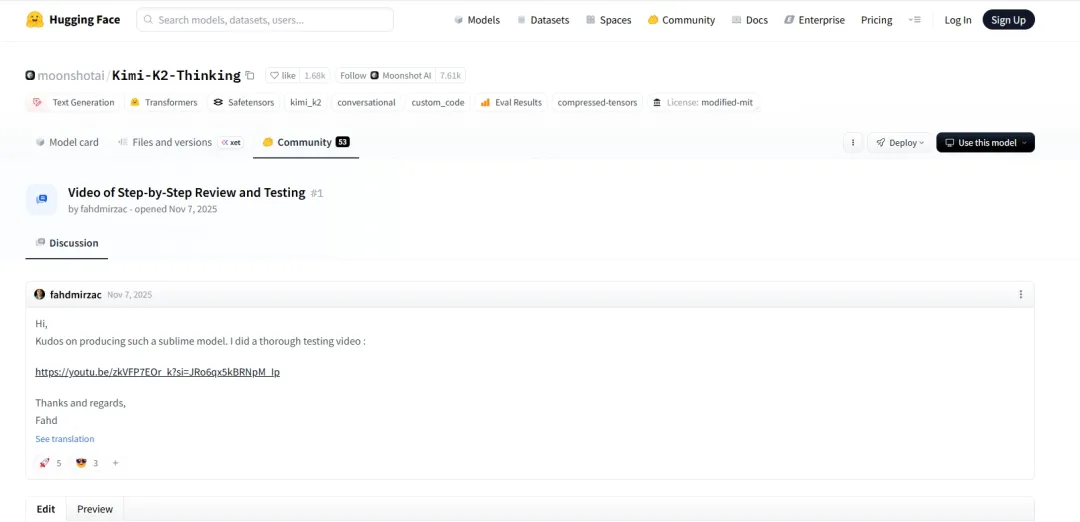Click the Hugging Face logo
This screenshot has width=1080, height=522.
pos(73,20)
